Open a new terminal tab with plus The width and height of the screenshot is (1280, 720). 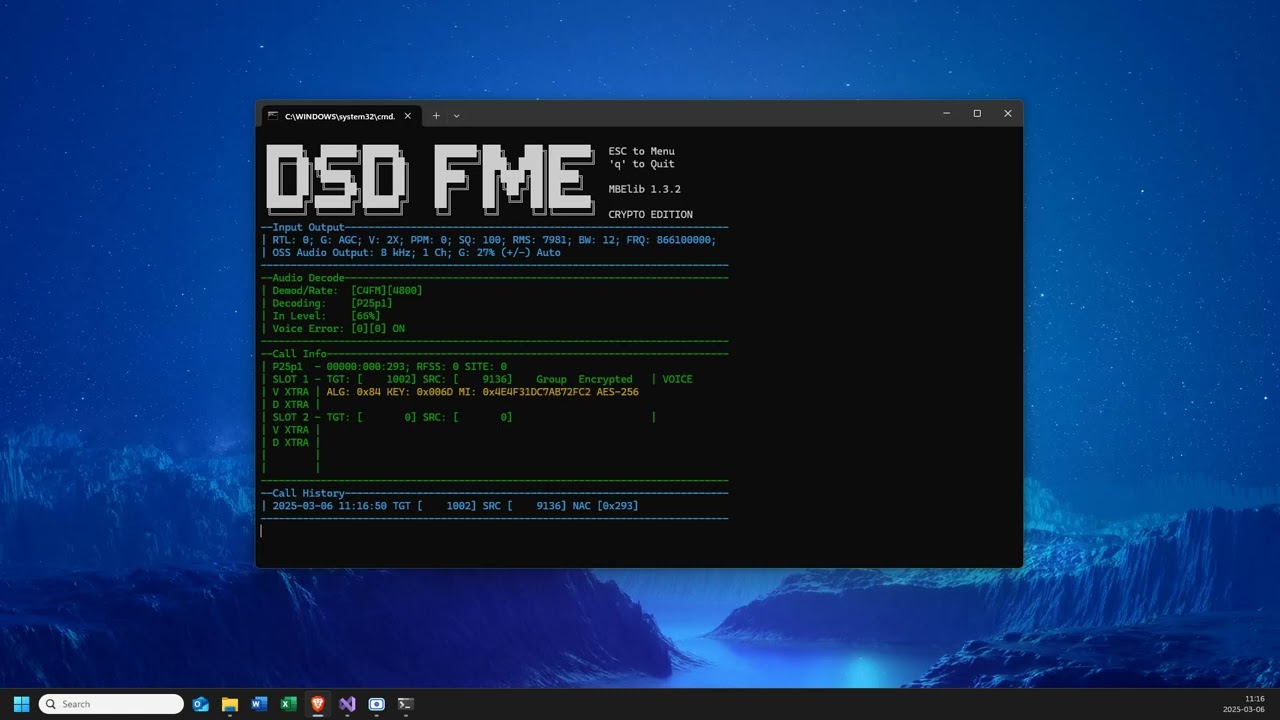click(x=436, y=116)
